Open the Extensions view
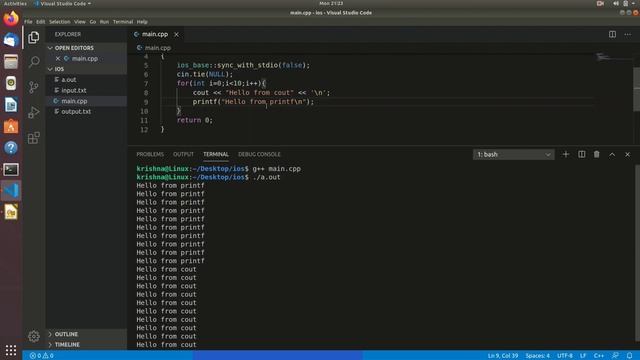 [x=34, y=138]
